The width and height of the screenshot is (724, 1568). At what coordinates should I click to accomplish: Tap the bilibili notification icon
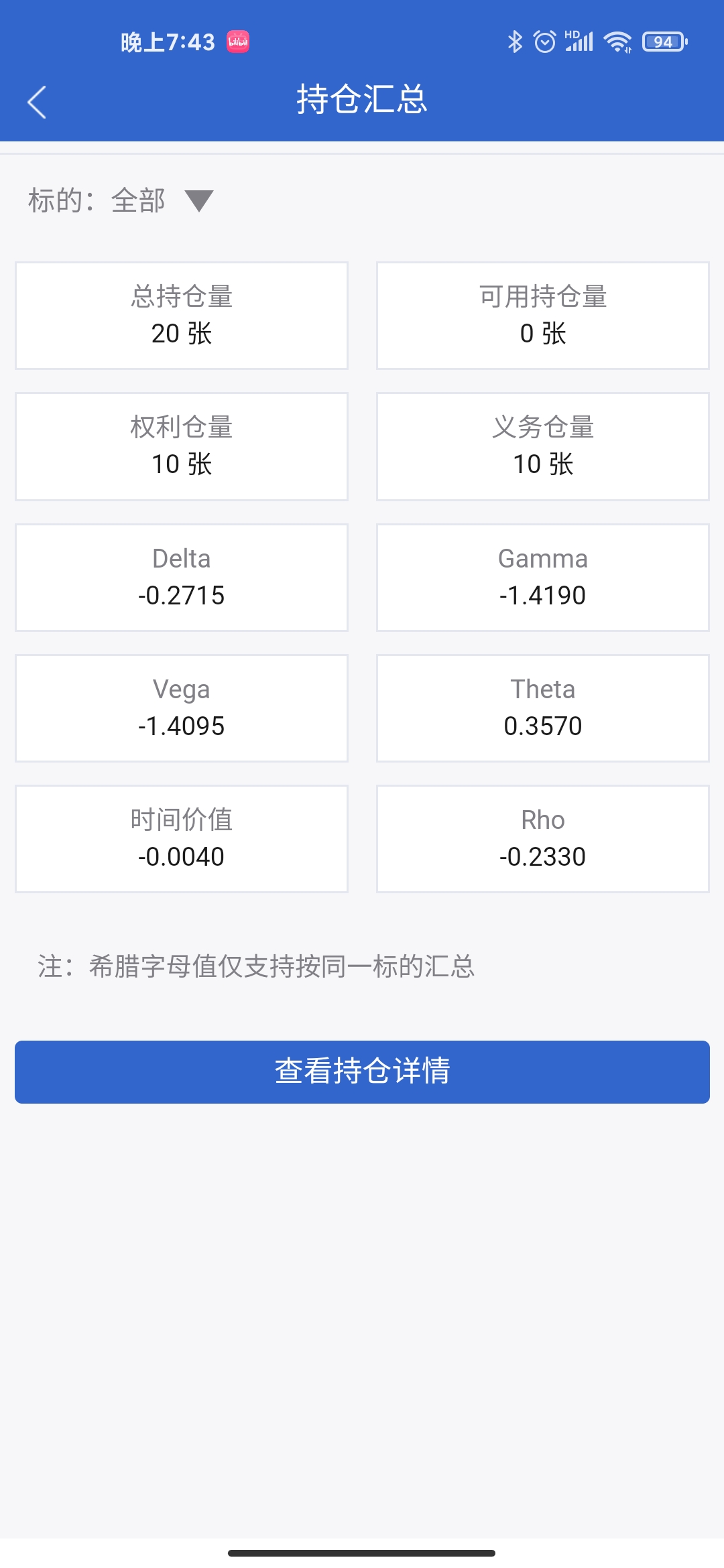[238, 42]
